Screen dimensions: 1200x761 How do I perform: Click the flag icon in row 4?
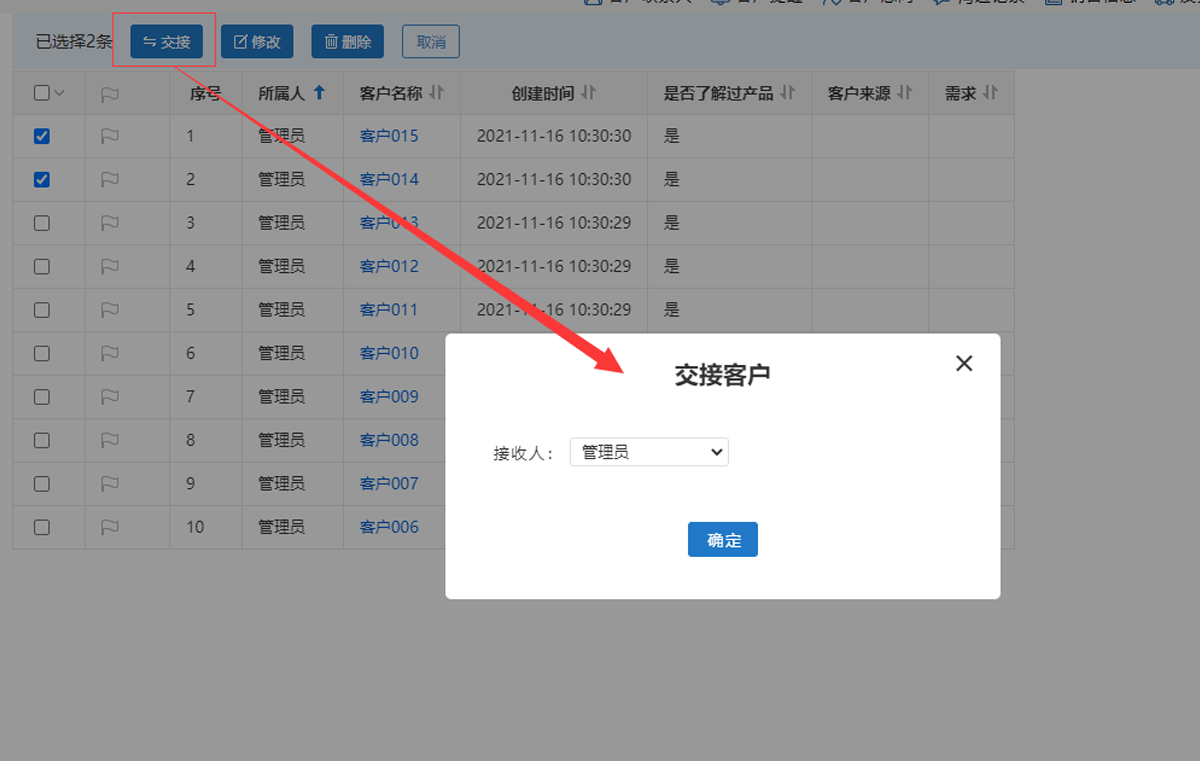pos(110,266)
